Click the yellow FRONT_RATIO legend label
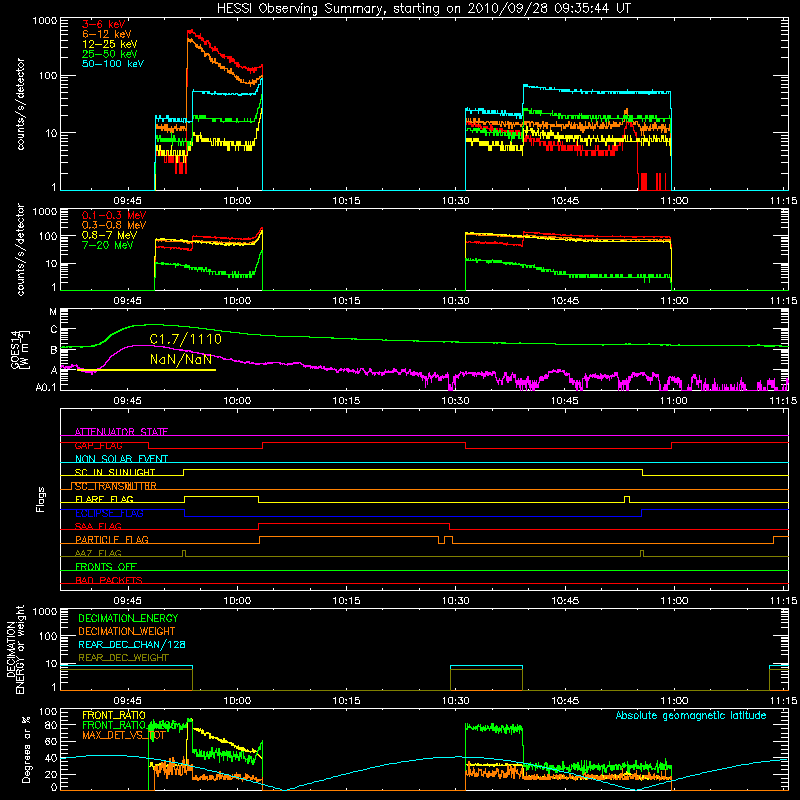 coord(114,715)
